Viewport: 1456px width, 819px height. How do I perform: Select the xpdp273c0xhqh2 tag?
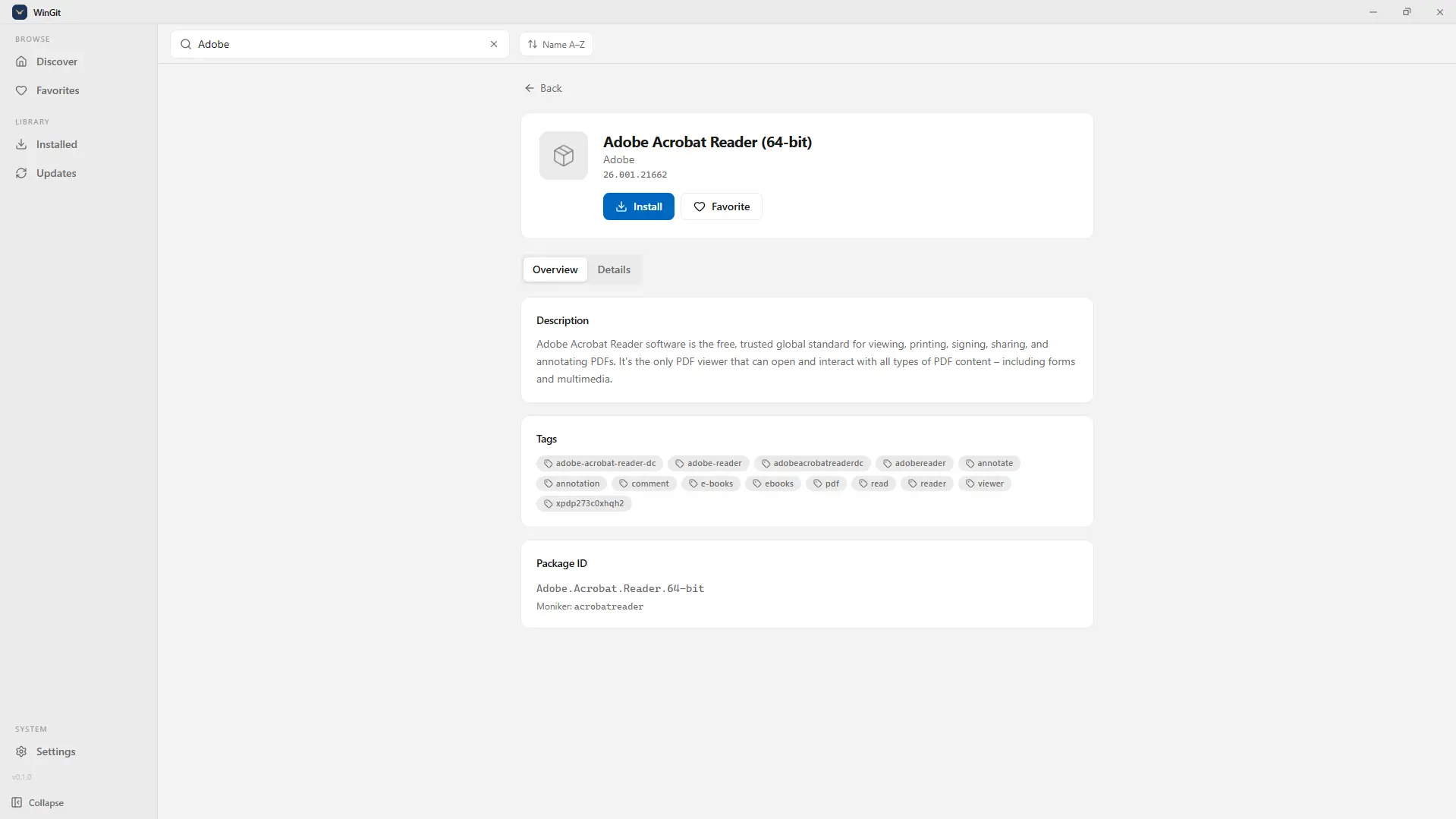pyautogui.click(x=584, y=503)
